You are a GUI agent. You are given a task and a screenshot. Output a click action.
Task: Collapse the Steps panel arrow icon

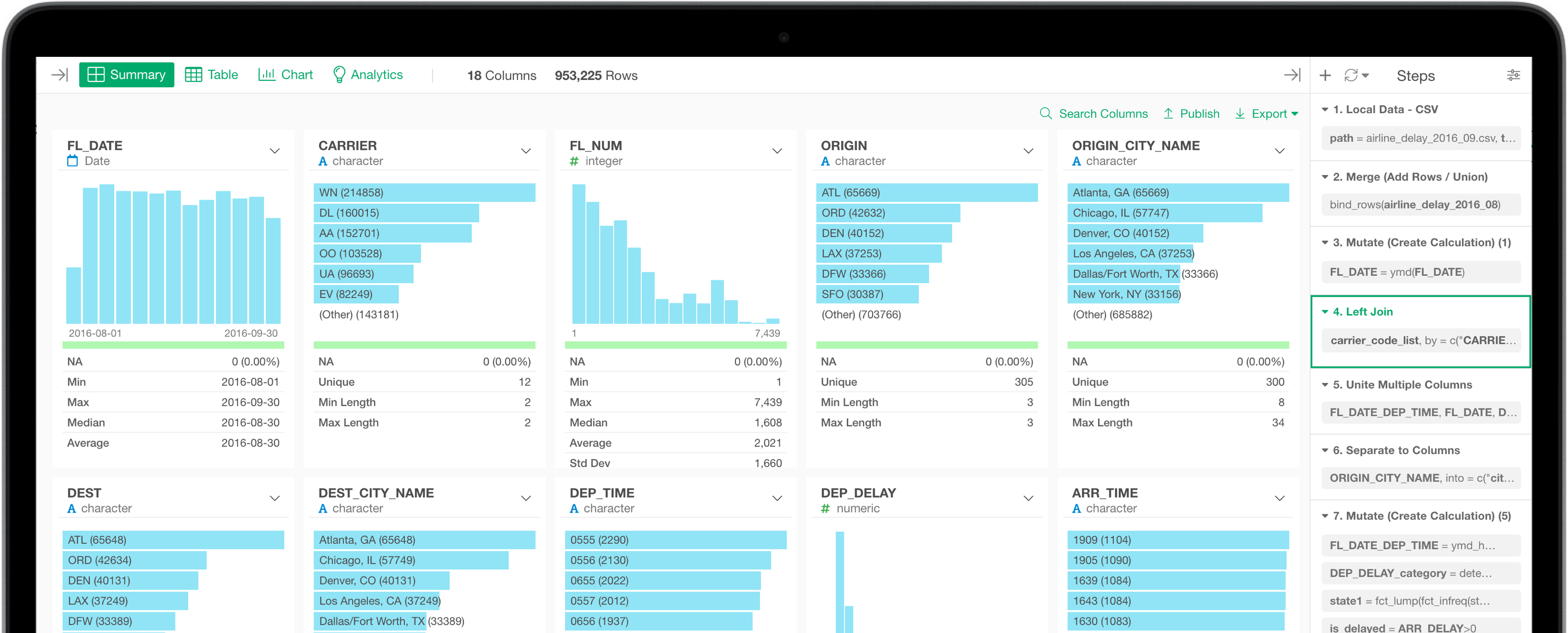pos(1292,75)
